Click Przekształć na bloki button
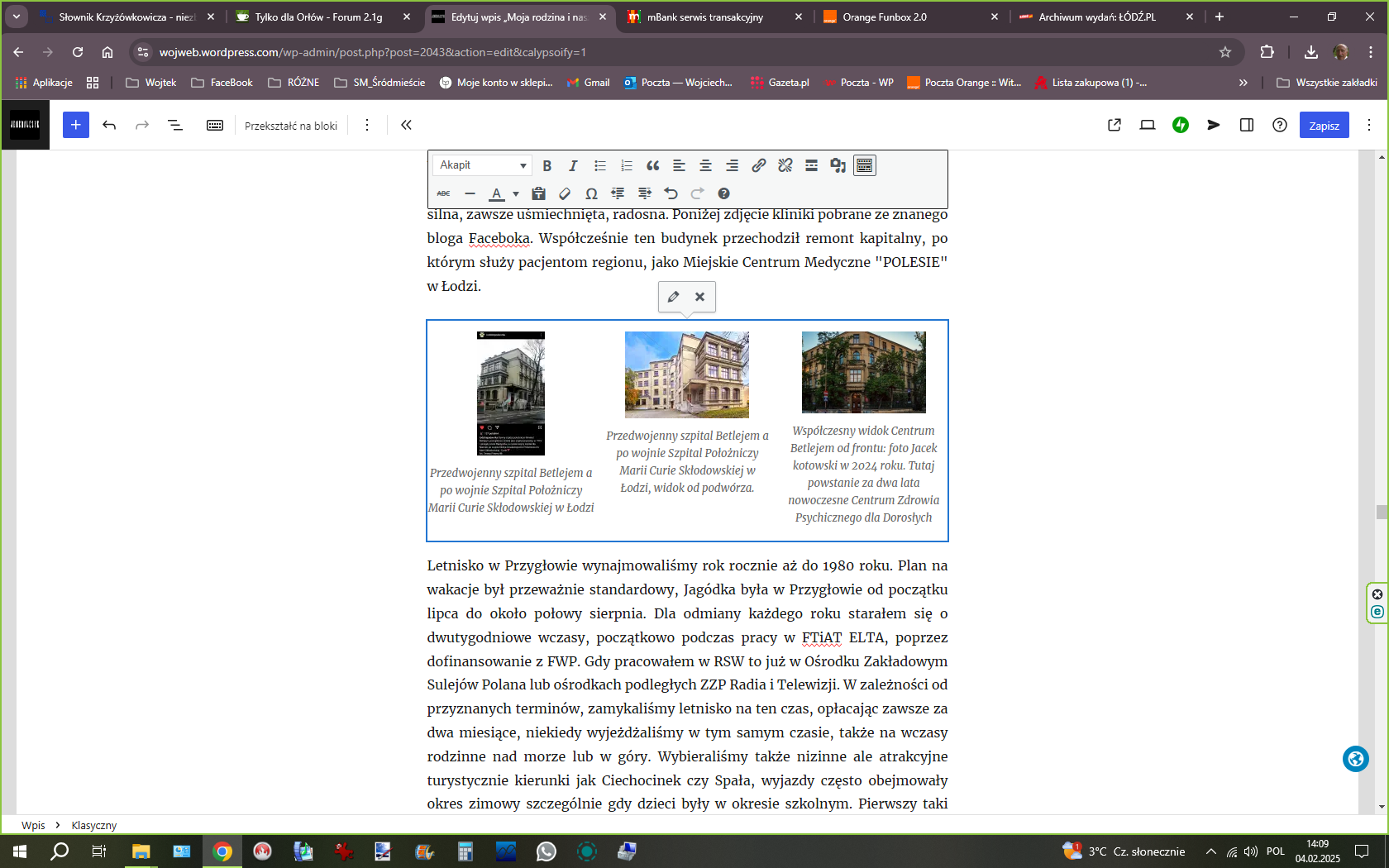The width and height of the screenshot is (1389, 868). [291, 126]
